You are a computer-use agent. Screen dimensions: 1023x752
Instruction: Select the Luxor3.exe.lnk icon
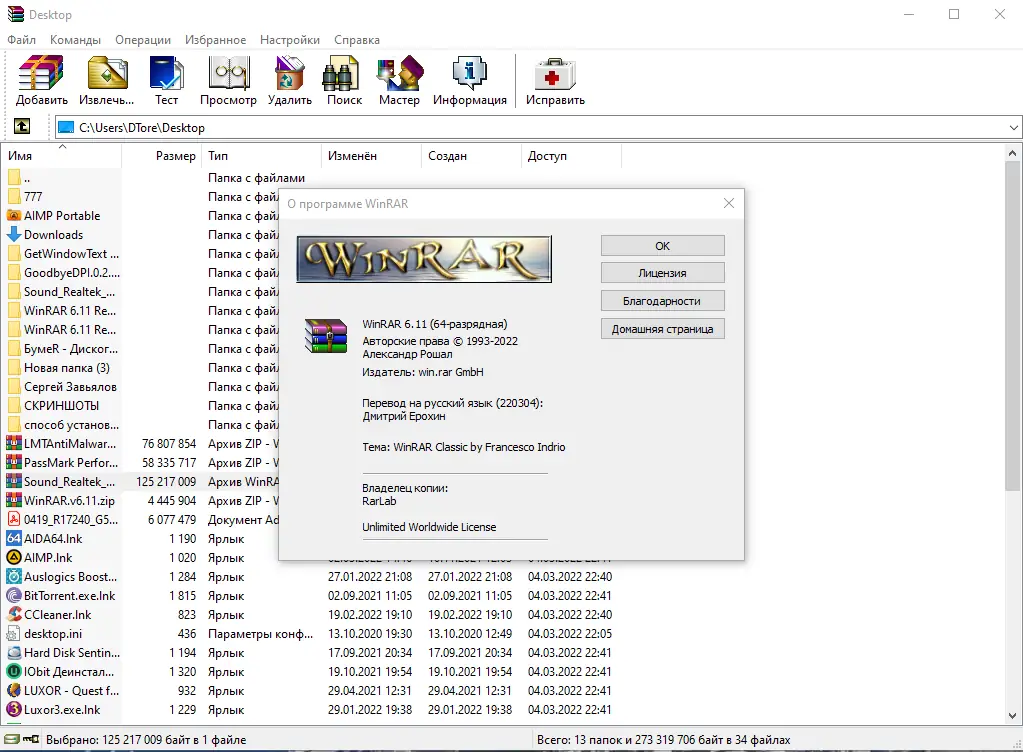(14, 709)
